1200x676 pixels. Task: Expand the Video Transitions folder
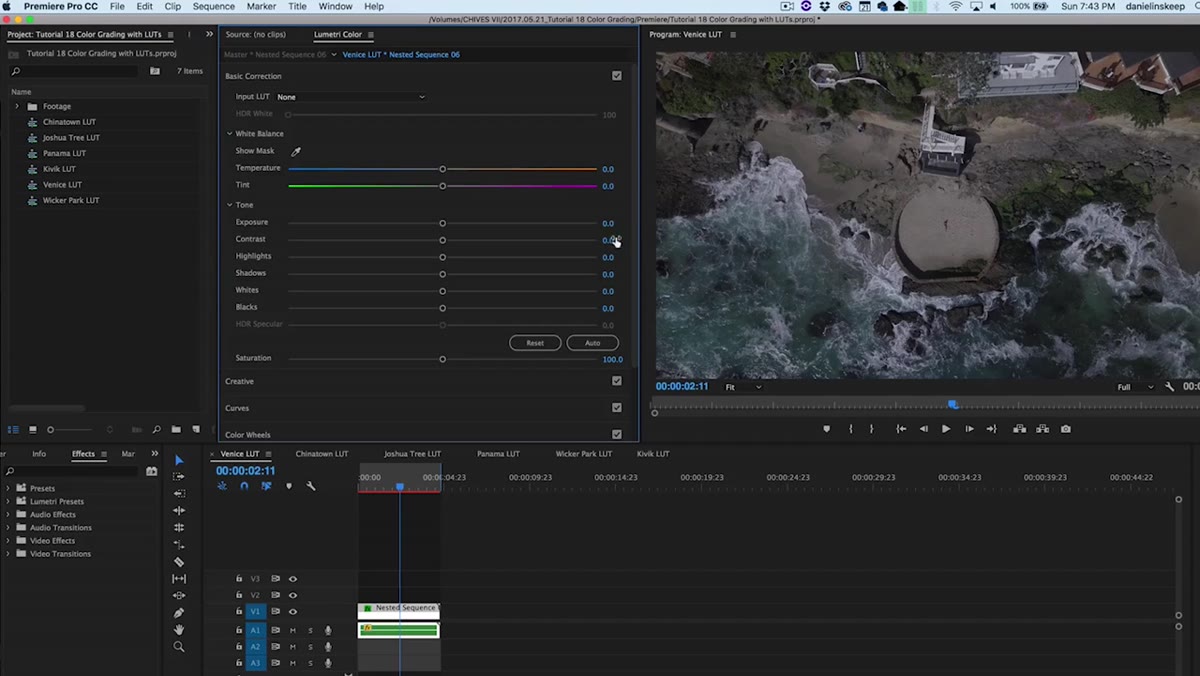(x=8, y=554)
